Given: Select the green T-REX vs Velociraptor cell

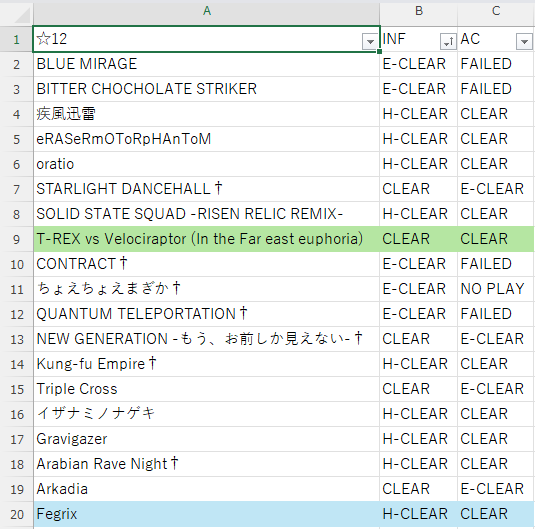Looking at the screenshot, I should (x=206, y=239).
